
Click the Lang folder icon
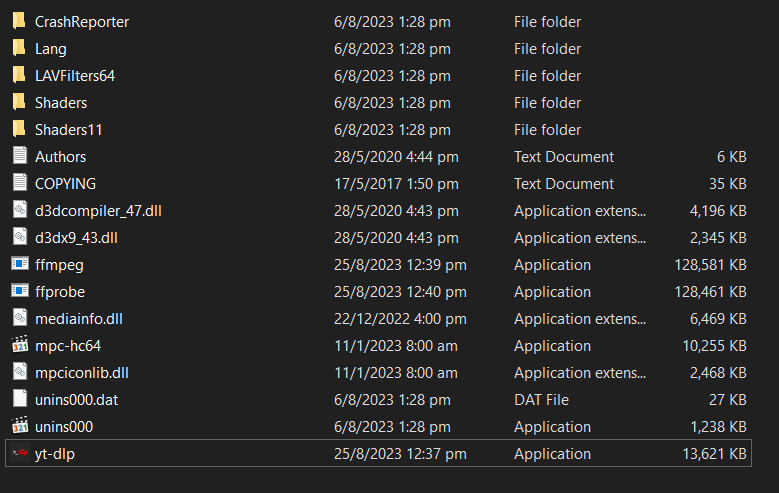point(19,48)
